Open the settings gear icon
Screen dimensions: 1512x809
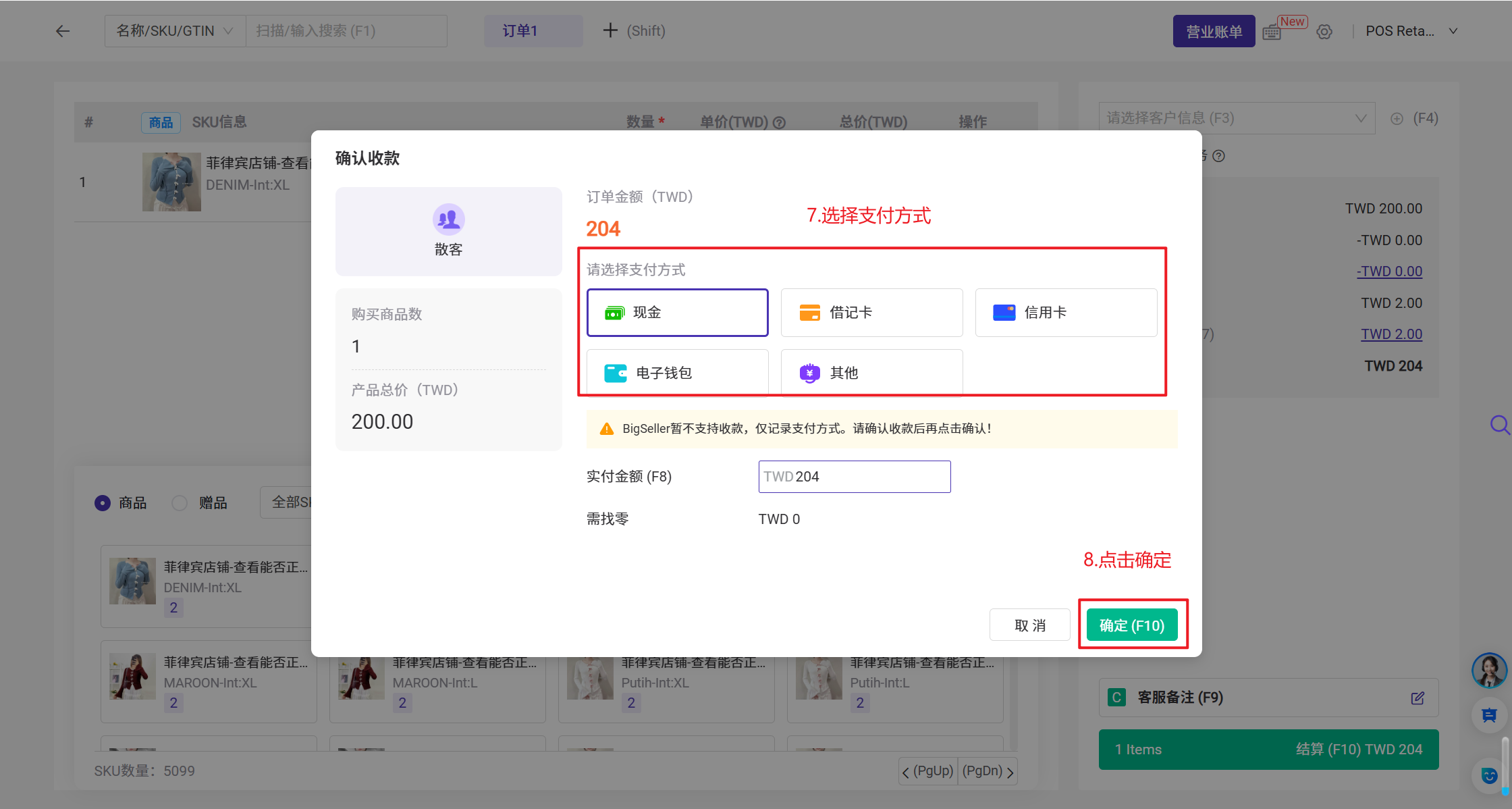(x=1324, y=32)
